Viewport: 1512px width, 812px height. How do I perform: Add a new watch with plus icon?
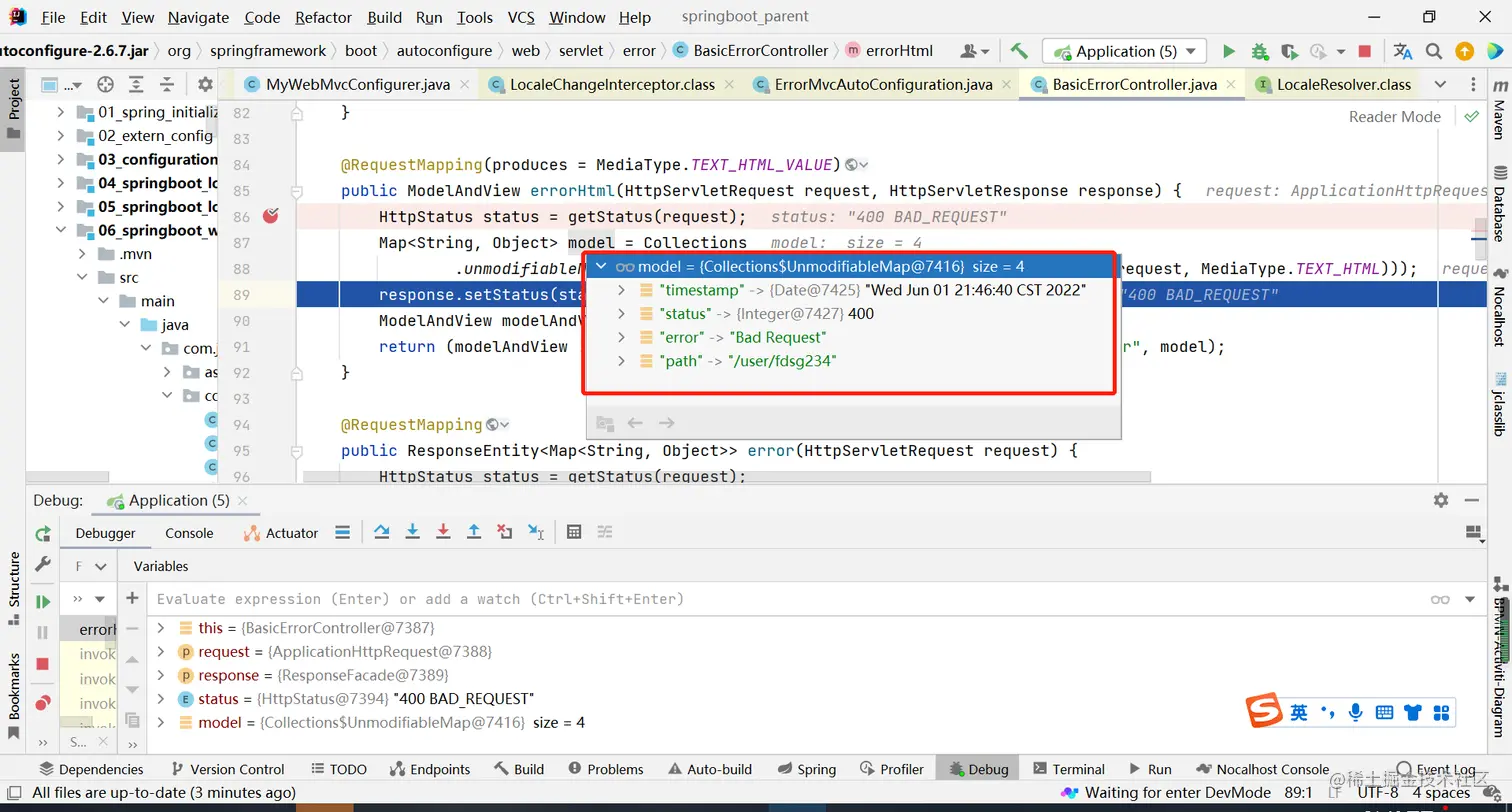[x=132, y=598]
